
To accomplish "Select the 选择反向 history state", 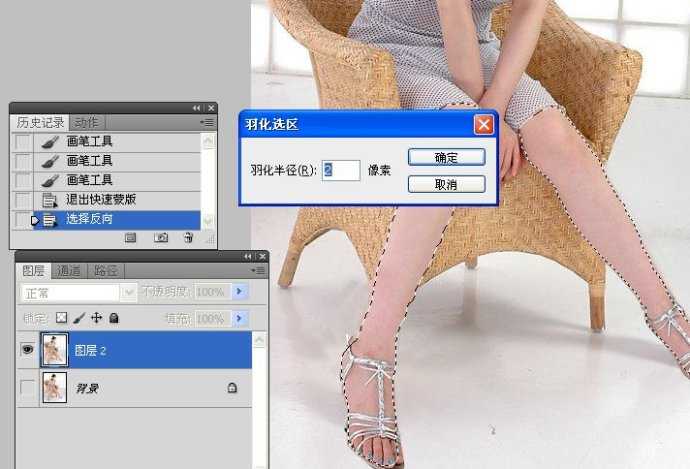I will click(x=117, y=220).
